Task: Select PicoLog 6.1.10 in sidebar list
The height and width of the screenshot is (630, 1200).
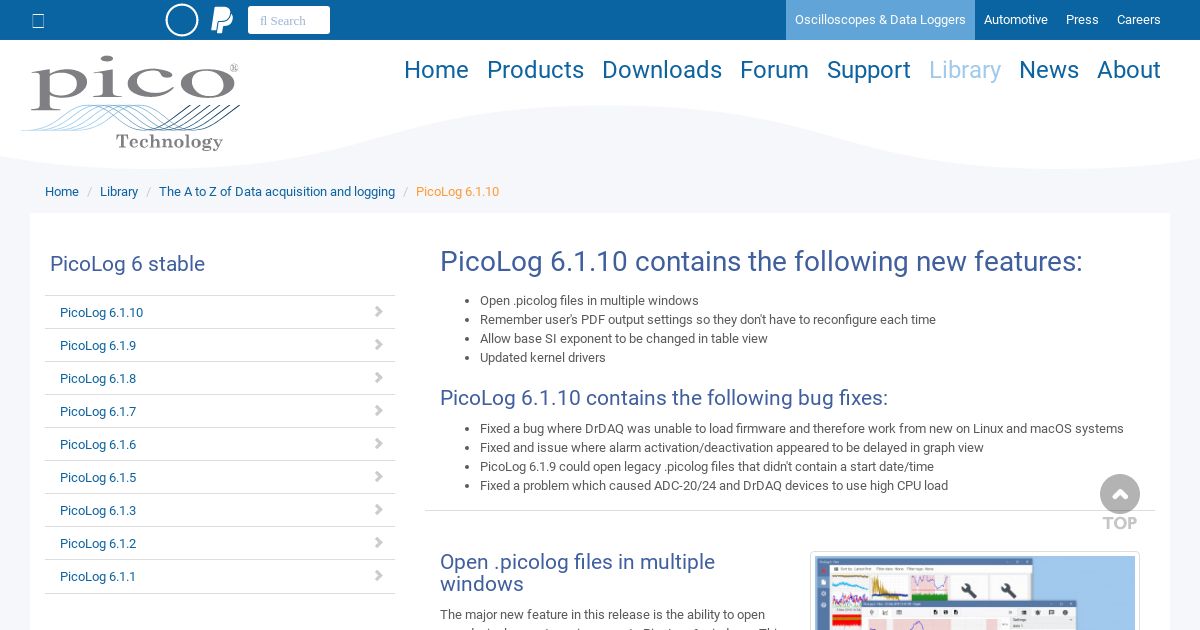Action: tap(220, 312)
